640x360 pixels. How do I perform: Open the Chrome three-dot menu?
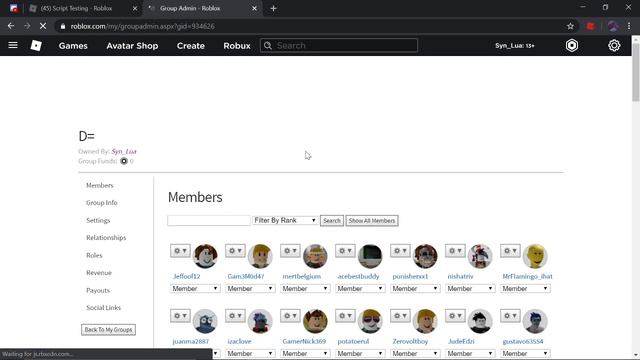point(629,26)
